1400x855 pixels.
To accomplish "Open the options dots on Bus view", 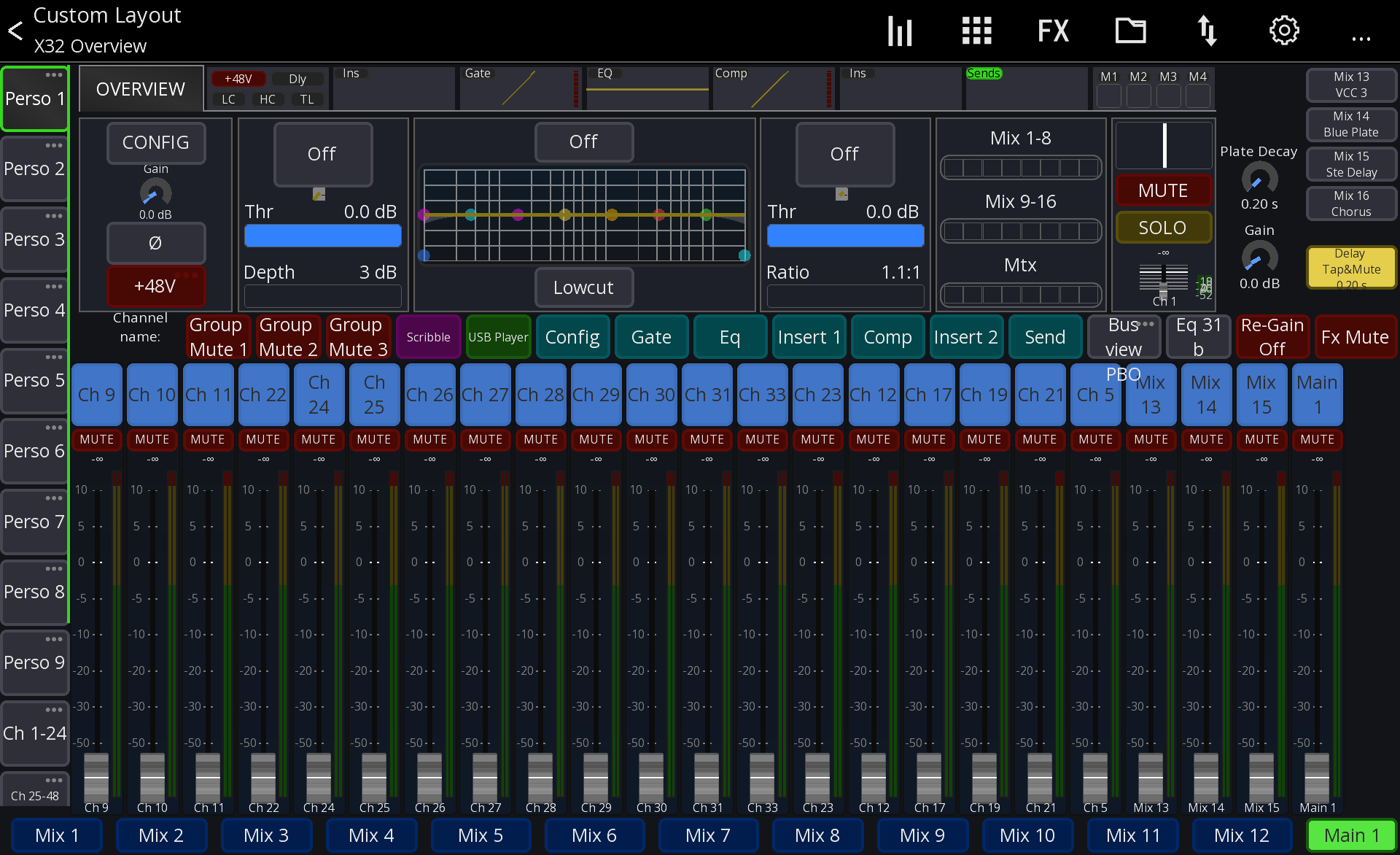I will 1146,323.
